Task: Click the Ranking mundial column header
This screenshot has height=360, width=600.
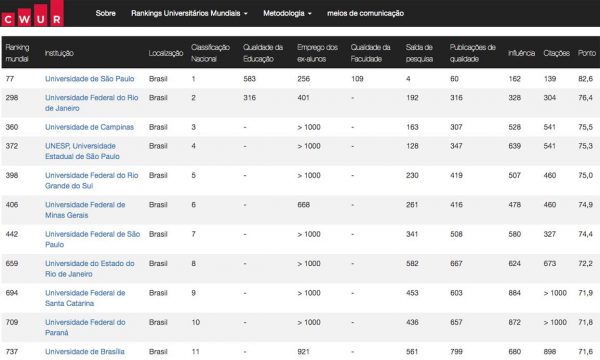Action: (17, 53)
